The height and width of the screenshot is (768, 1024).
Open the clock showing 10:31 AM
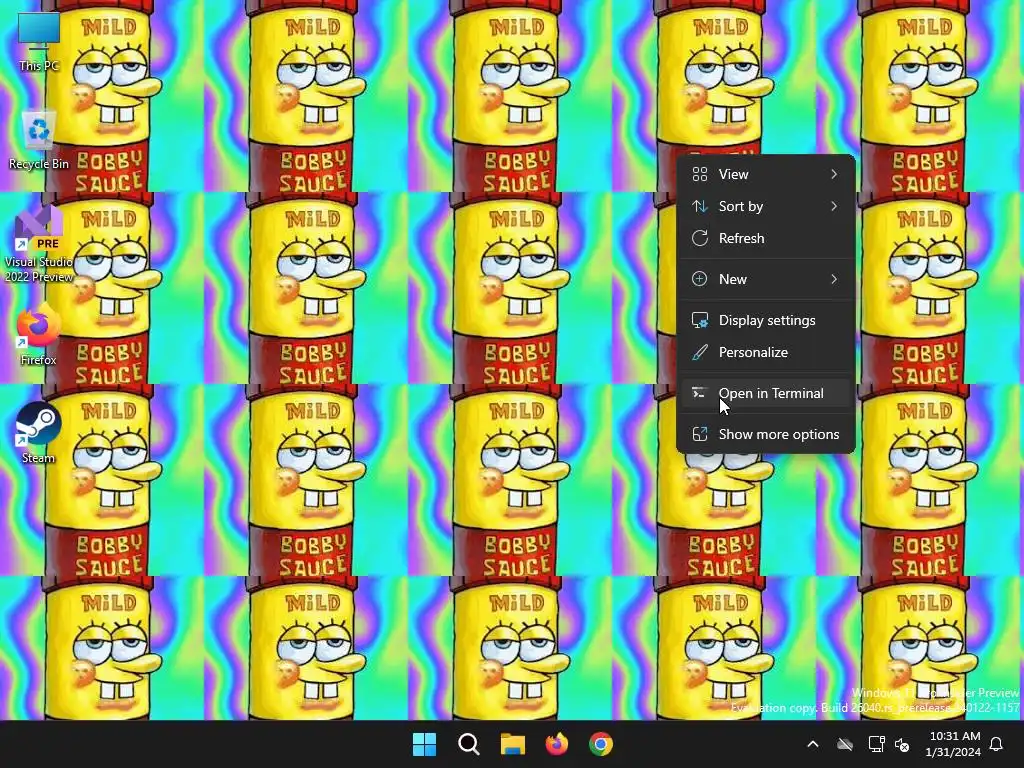pyautogui.click(x=953, y=744)
